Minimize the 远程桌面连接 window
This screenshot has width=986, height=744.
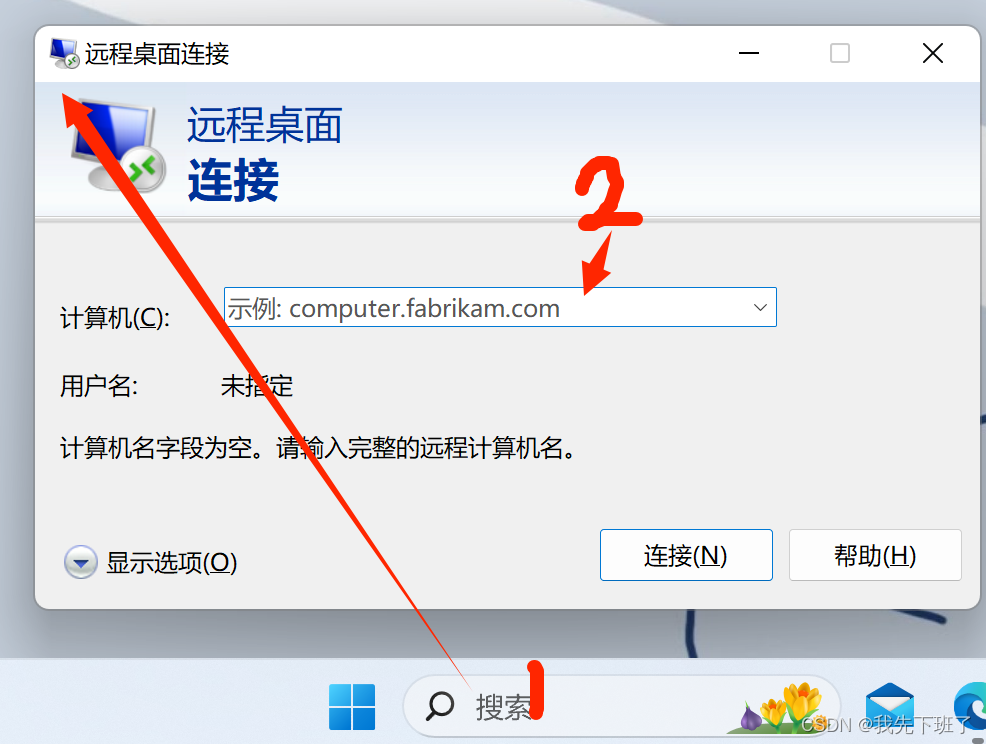(x=748, y=53)
